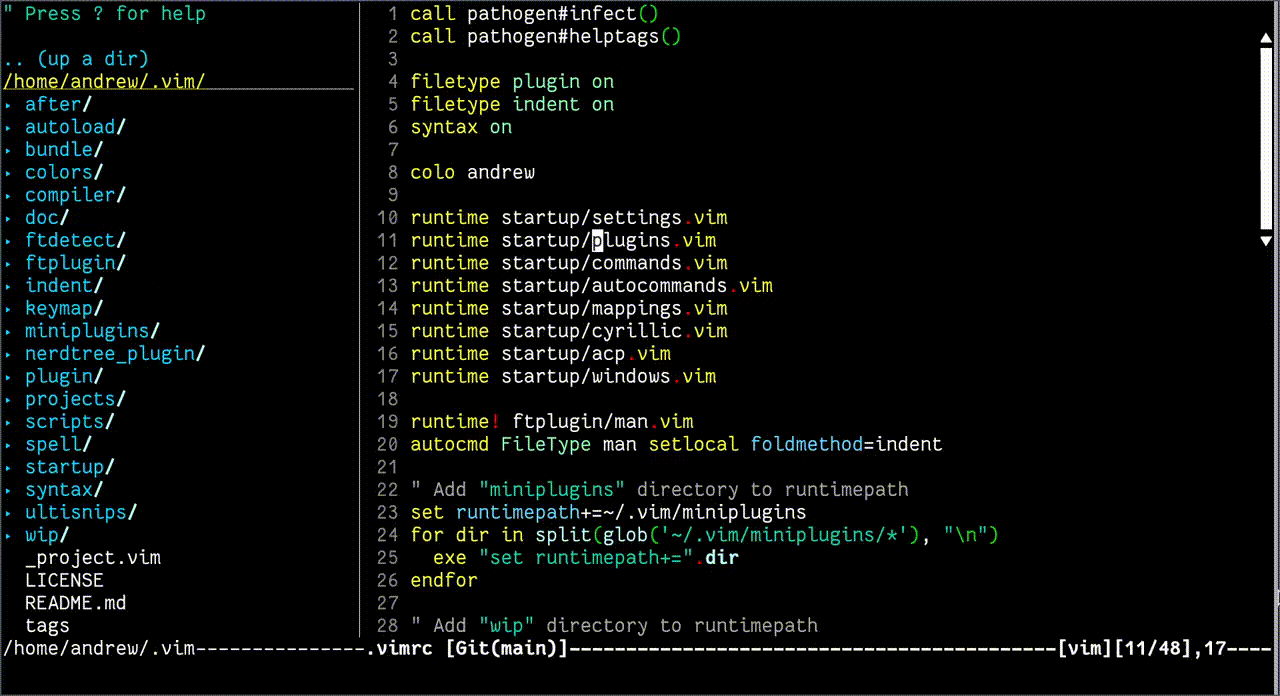The width and height of the screenshot is (1280, 696).
Task: Expand the doc/ directory arrow
Action: tap(8, 218)
